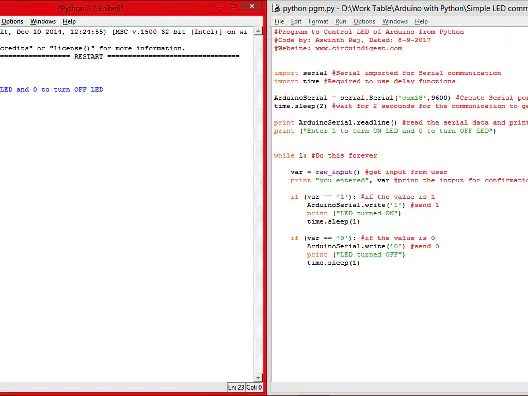Screen dimensions: 528x396
Task: Click the Col 0 status indicator
Action: point(254,387)
